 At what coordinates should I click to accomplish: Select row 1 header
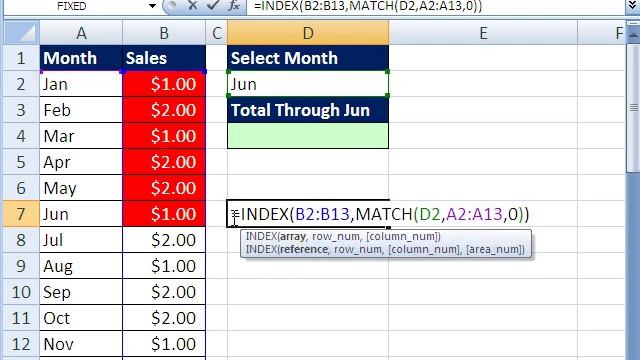coord(21,58)
